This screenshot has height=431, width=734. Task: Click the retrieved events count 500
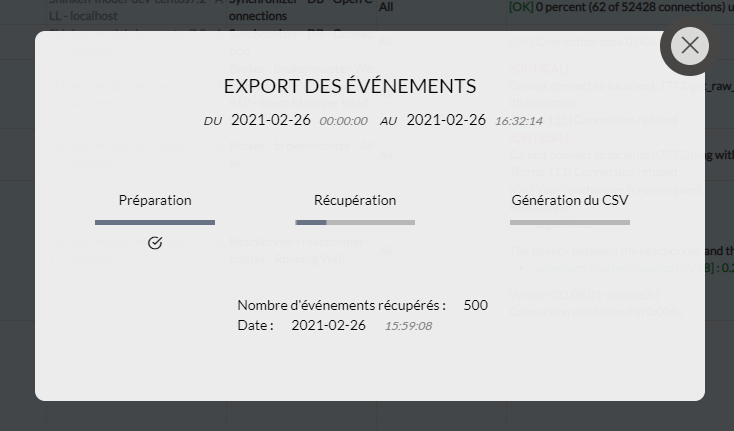point(476,305)
